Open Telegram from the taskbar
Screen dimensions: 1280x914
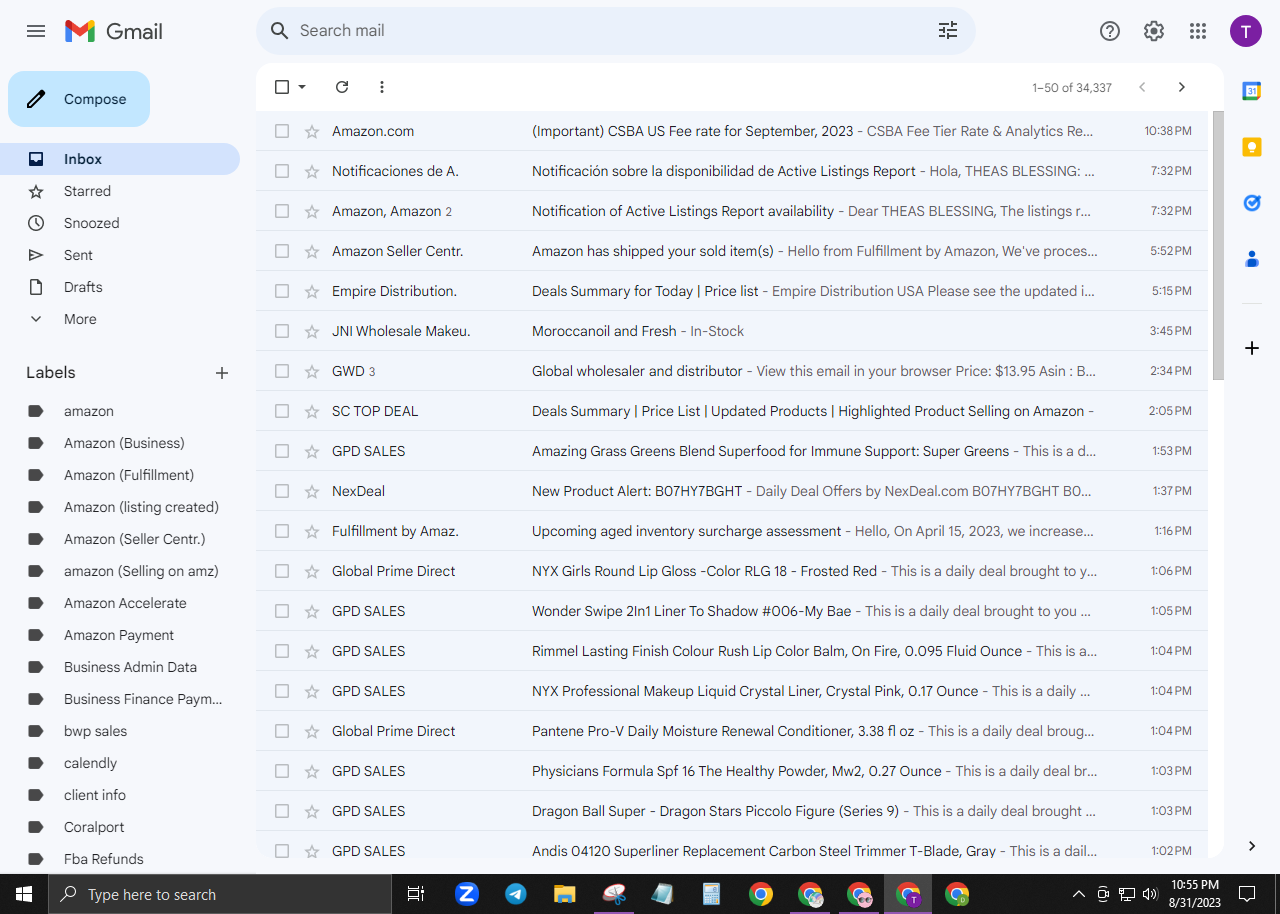coord(516,894)
